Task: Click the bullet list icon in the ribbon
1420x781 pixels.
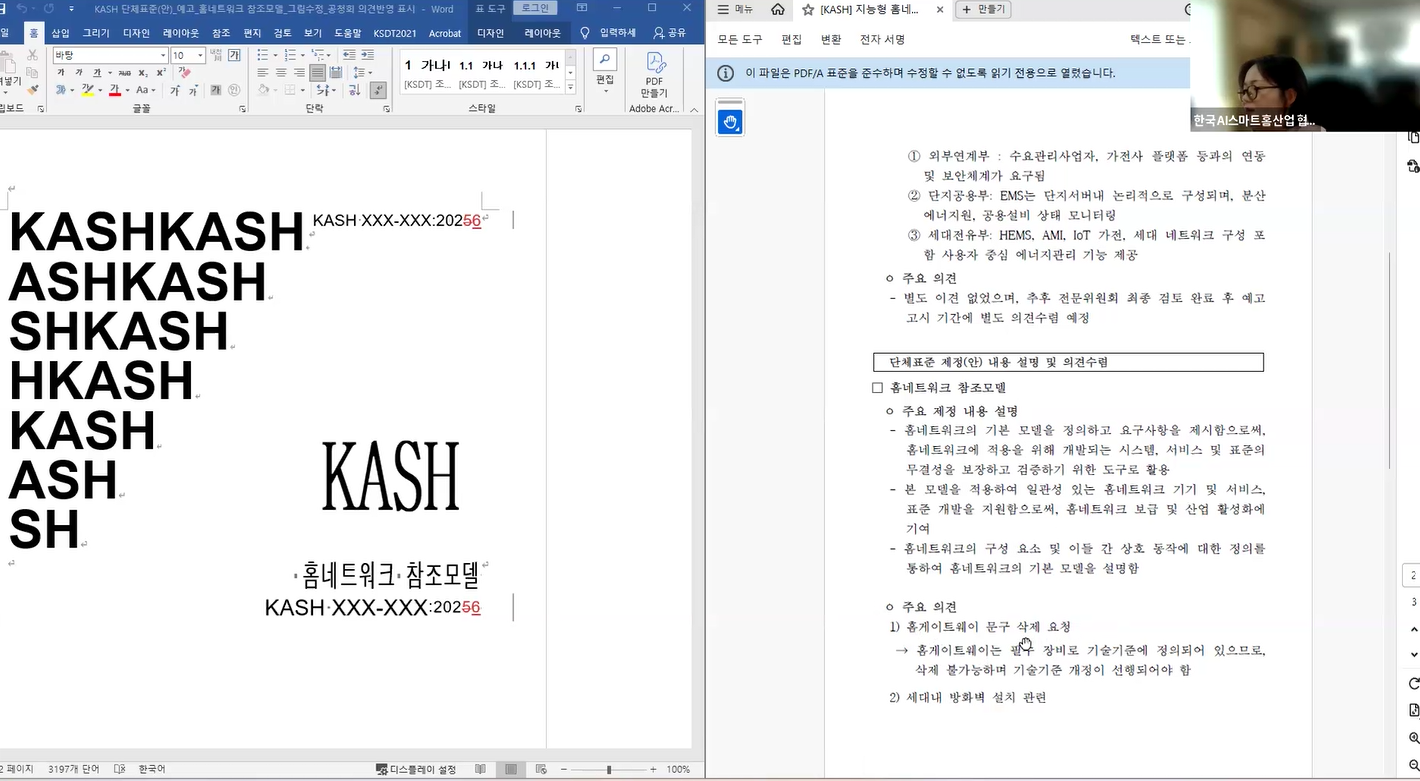Action: [x=263, y=55]
